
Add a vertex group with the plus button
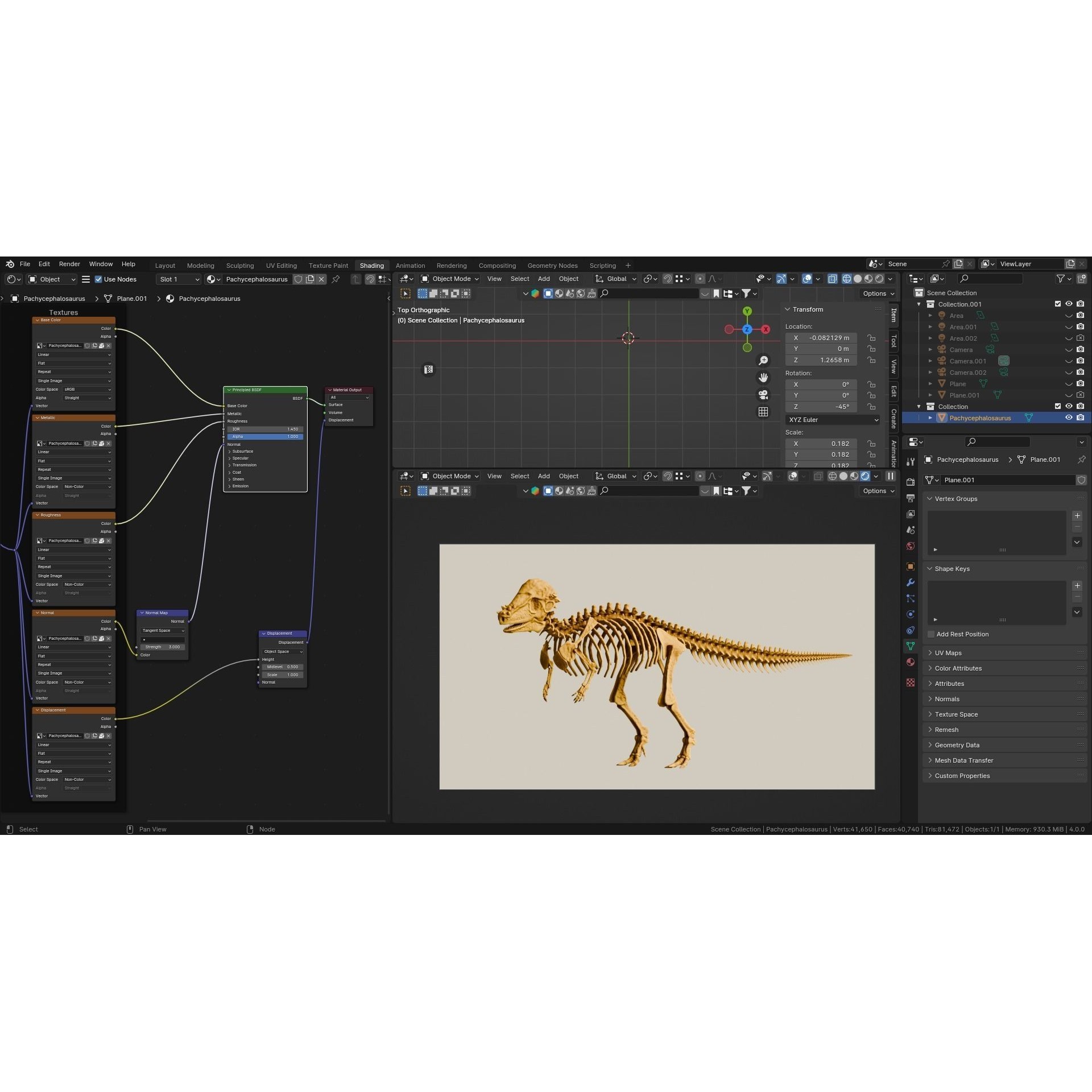[x=1077, y=516]
